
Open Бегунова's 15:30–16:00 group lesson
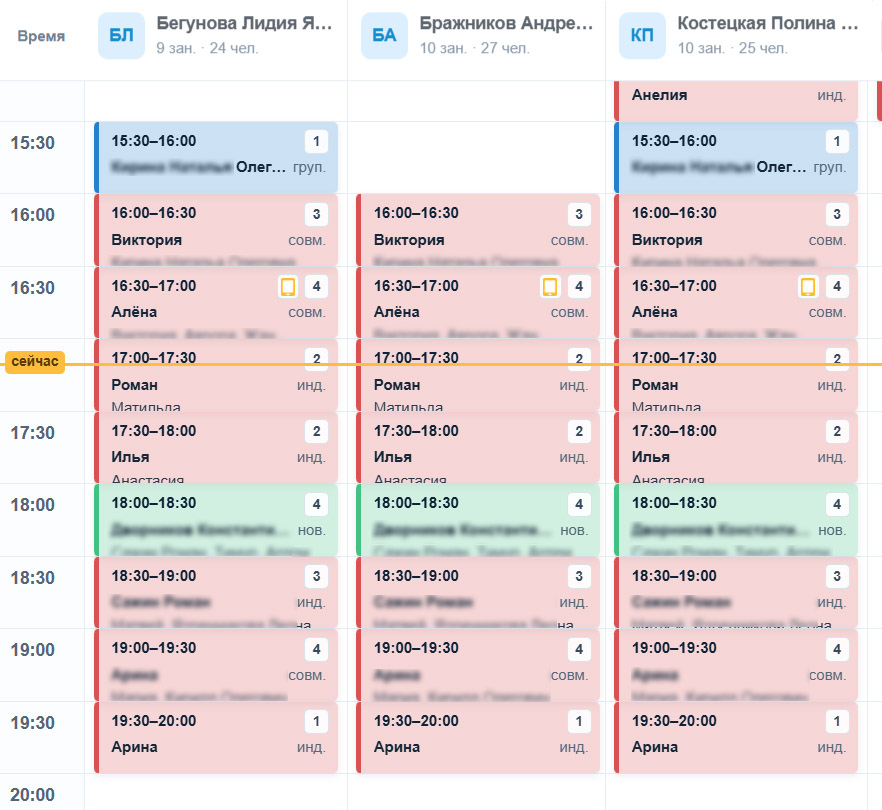[216, 158]
